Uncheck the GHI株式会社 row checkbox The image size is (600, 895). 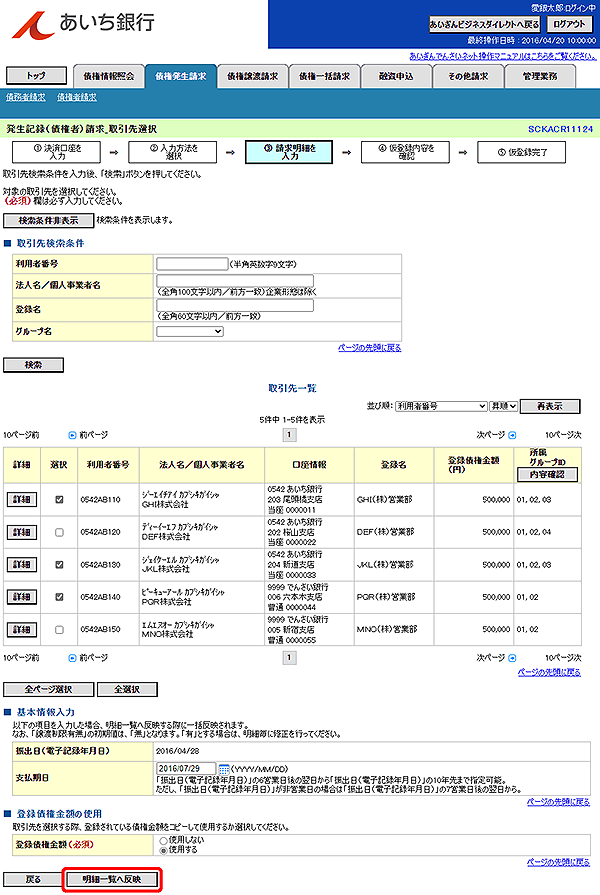59,499
